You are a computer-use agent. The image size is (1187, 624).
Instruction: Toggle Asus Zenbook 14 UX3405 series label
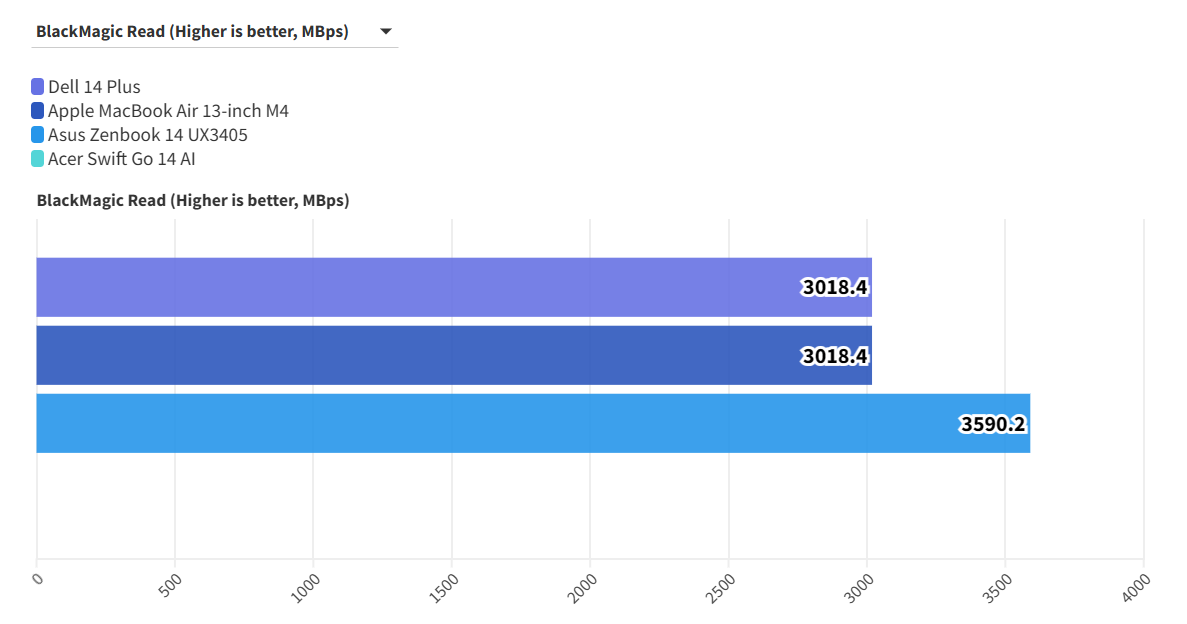(148, 135)
